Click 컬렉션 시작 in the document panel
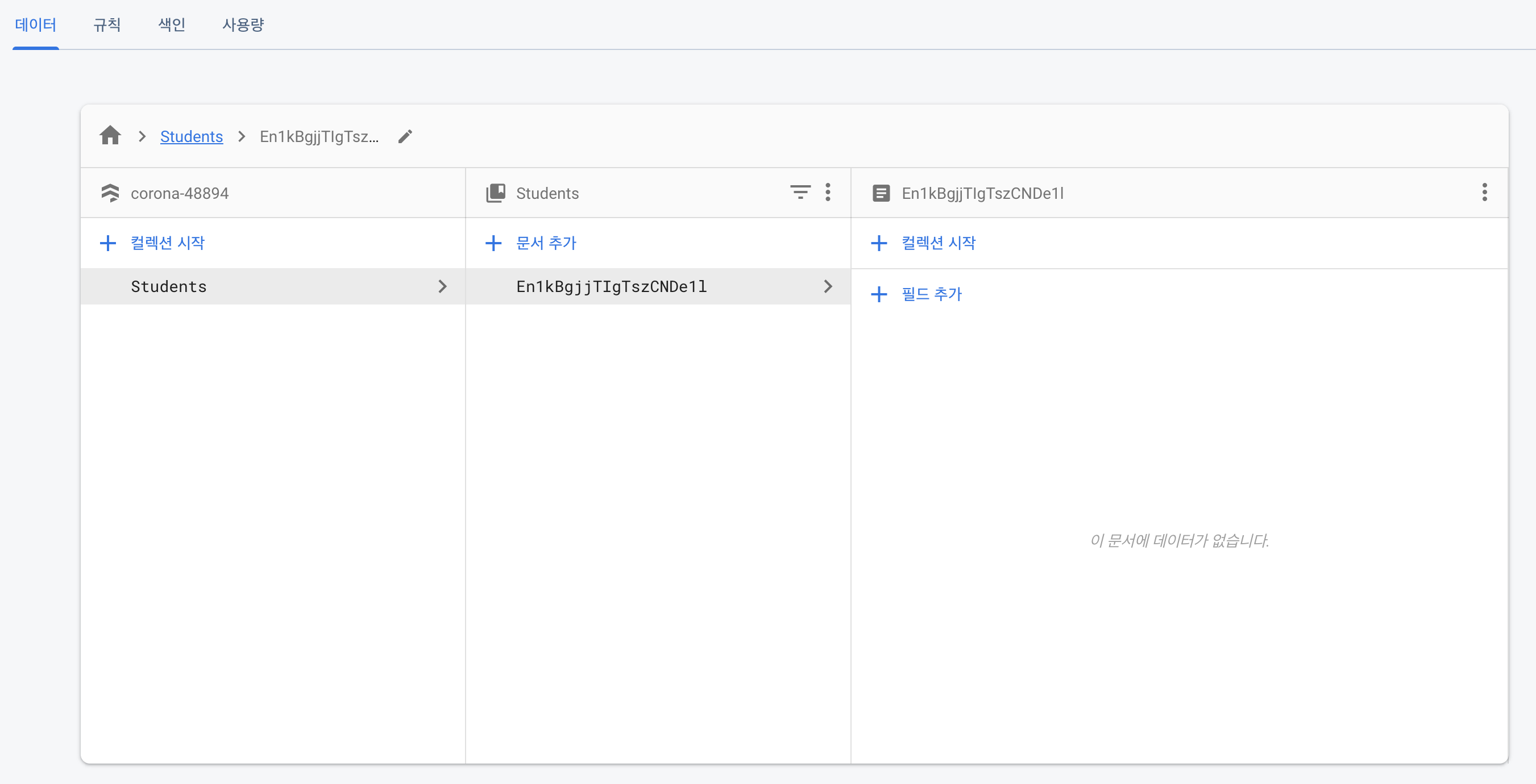The width and height of the screenshot is (1536, 784). [938, 243]
